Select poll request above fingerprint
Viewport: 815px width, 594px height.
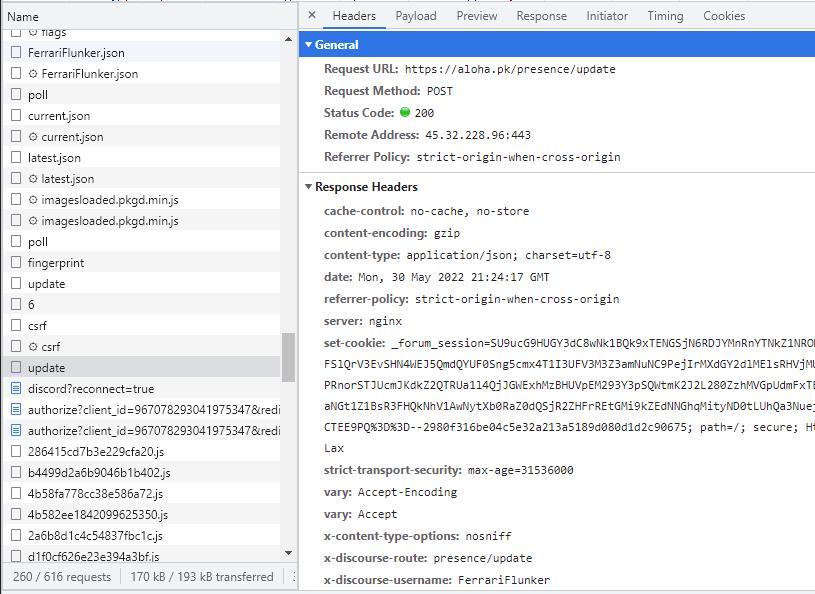(141, 242)
